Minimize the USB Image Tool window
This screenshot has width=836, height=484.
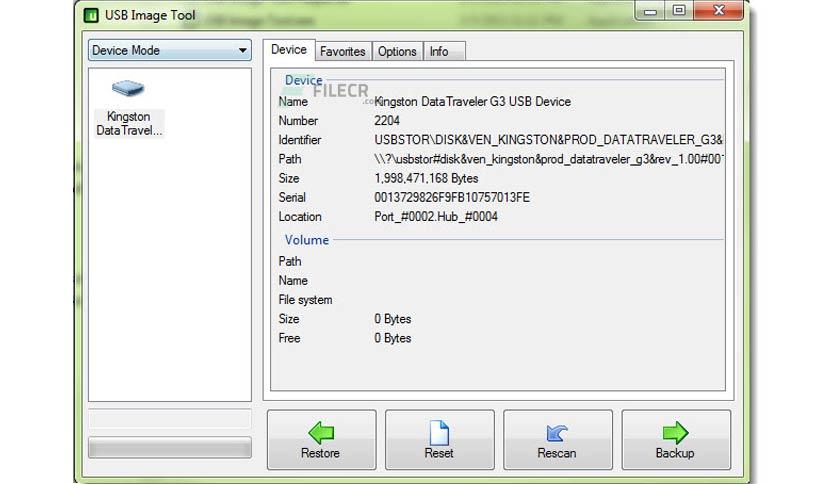pos(650,11)
